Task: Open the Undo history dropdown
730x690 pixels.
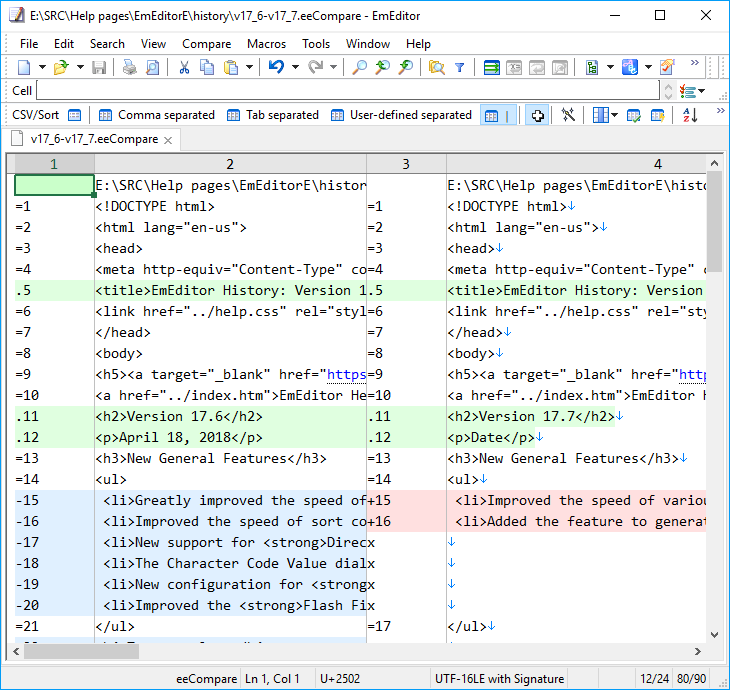Action: click(295, 67)
